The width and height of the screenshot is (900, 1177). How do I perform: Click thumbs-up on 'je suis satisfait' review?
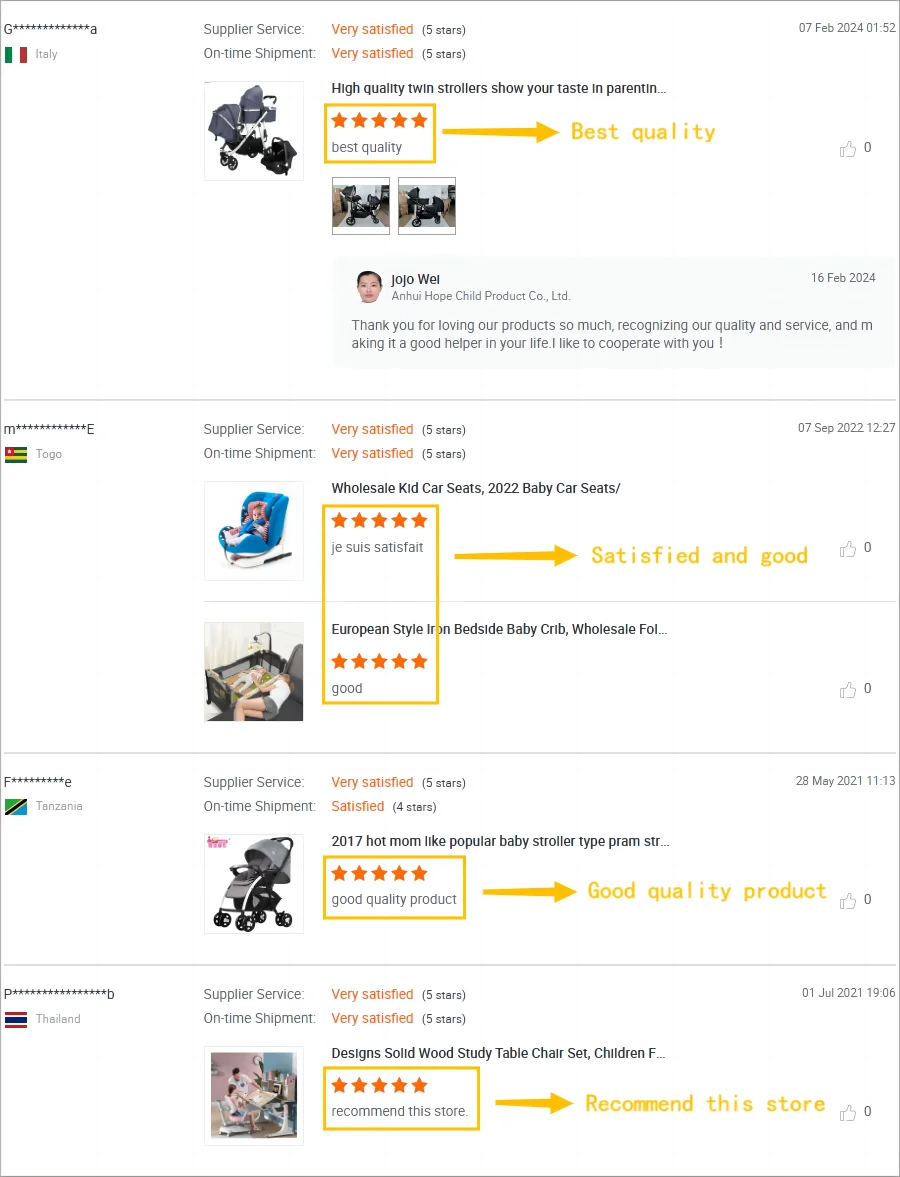coord(847,549)
